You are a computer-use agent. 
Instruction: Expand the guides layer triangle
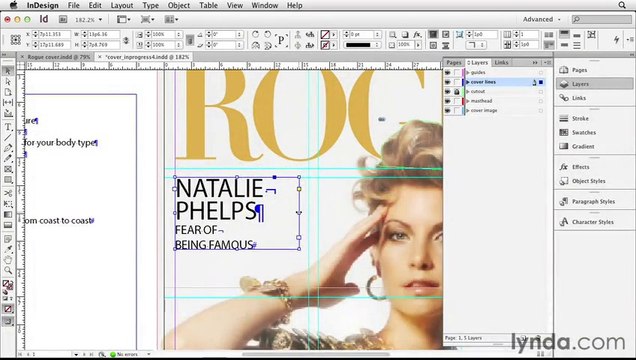pos(468,73)
